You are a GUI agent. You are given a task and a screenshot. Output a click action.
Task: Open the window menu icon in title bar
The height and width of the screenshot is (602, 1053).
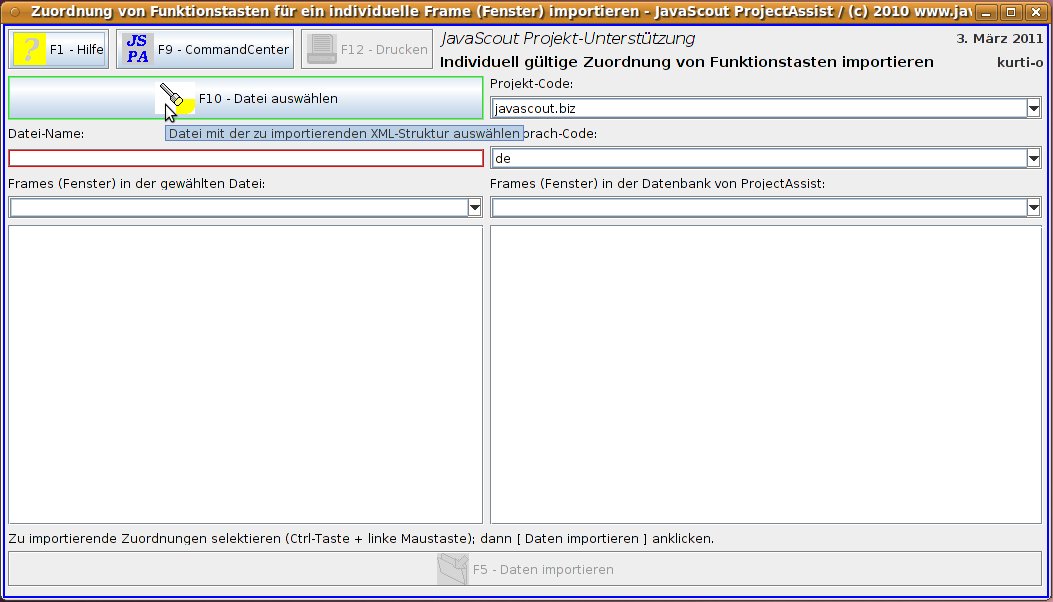14,12
